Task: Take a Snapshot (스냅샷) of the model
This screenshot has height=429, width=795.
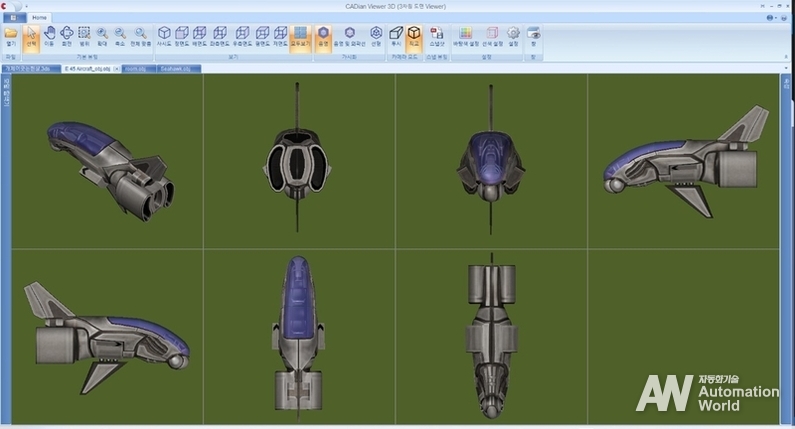Action: coord(436,37)
